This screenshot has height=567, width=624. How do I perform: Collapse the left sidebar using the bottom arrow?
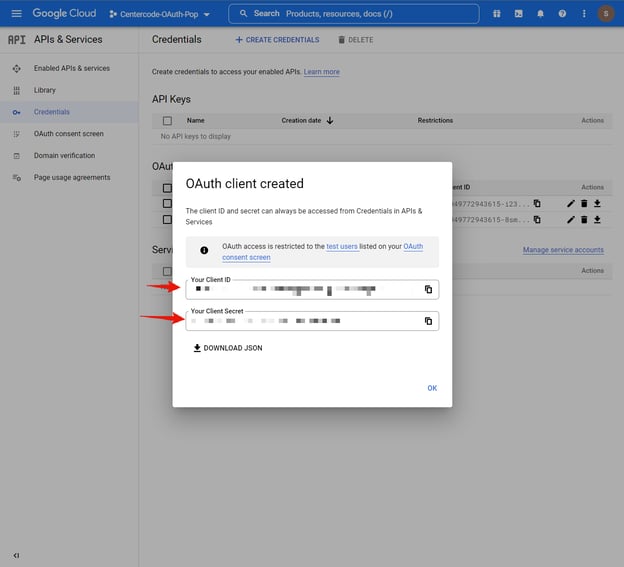[16, 555]
